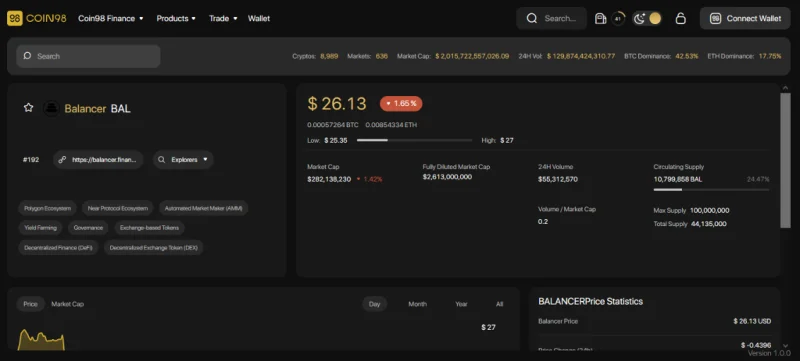Switch chart to Market Cap tab

pyautogui.click(x=67, y=304)
